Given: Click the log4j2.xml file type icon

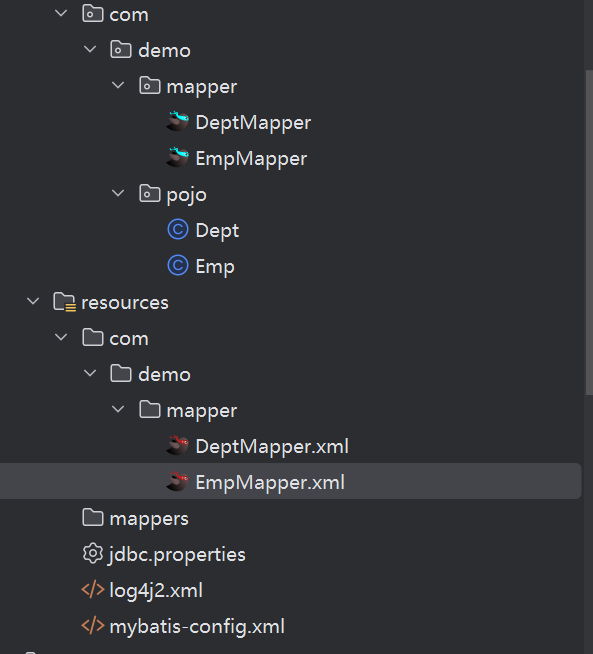Looking at the screenshot, I should (93, 590).
